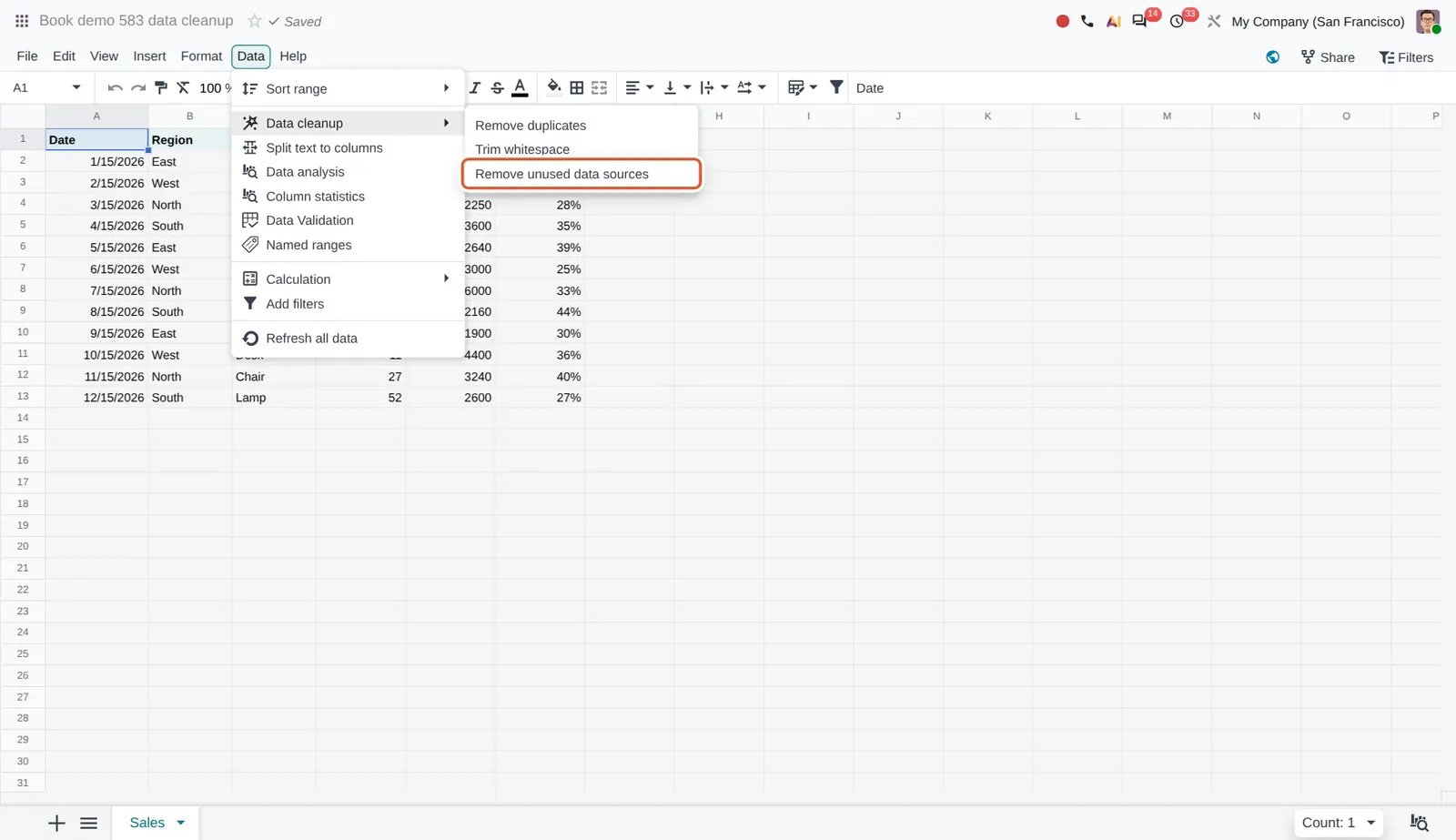
Task: Open the phone call icon
Action: 1087,21
